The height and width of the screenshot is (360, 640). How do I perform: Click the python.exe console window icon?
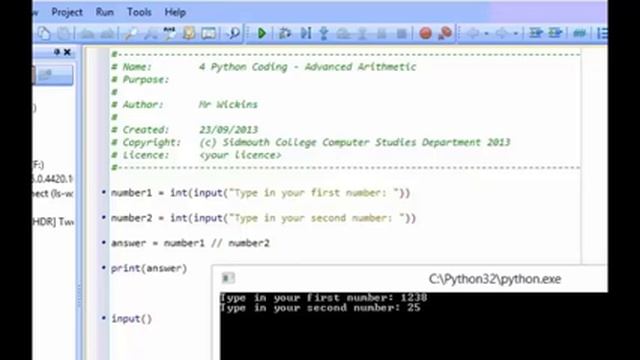tap(228, 278)
